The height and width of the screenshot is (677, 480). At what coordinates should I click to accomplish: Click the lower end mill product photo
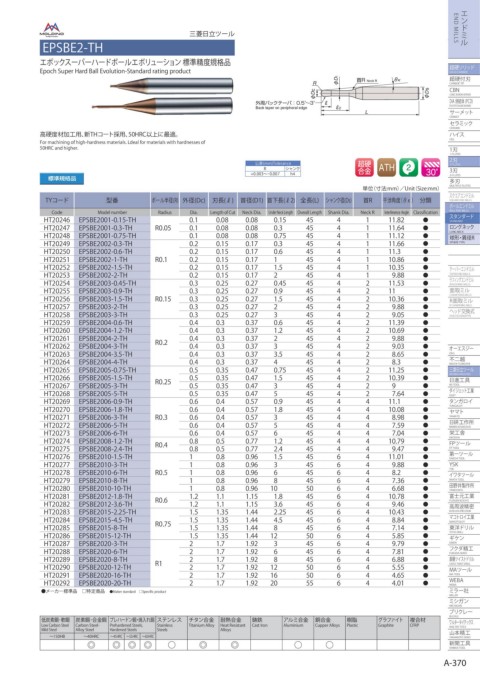[163, 106]
